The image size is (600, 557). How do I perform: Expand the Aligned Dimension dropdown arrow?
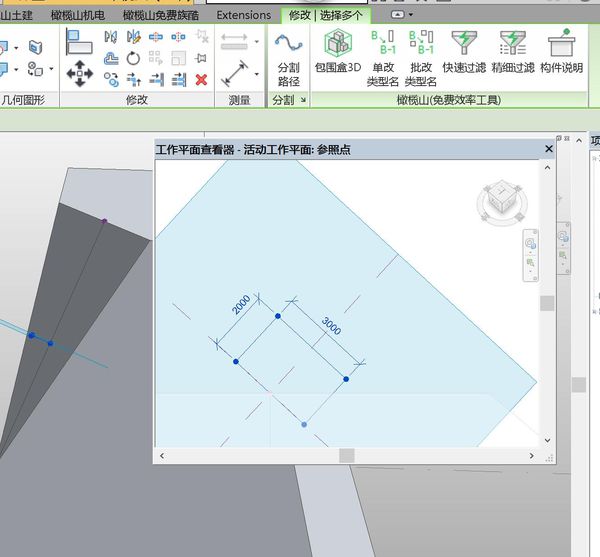point(257,41)
